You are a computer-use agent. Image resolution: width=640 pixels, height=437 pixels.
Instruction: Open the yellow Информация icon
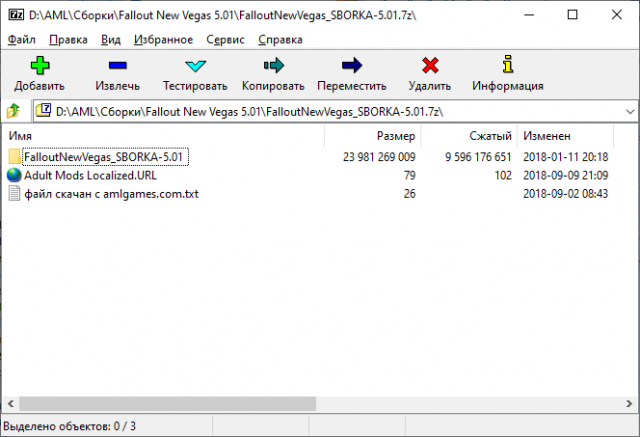click(x=508, y=67)
